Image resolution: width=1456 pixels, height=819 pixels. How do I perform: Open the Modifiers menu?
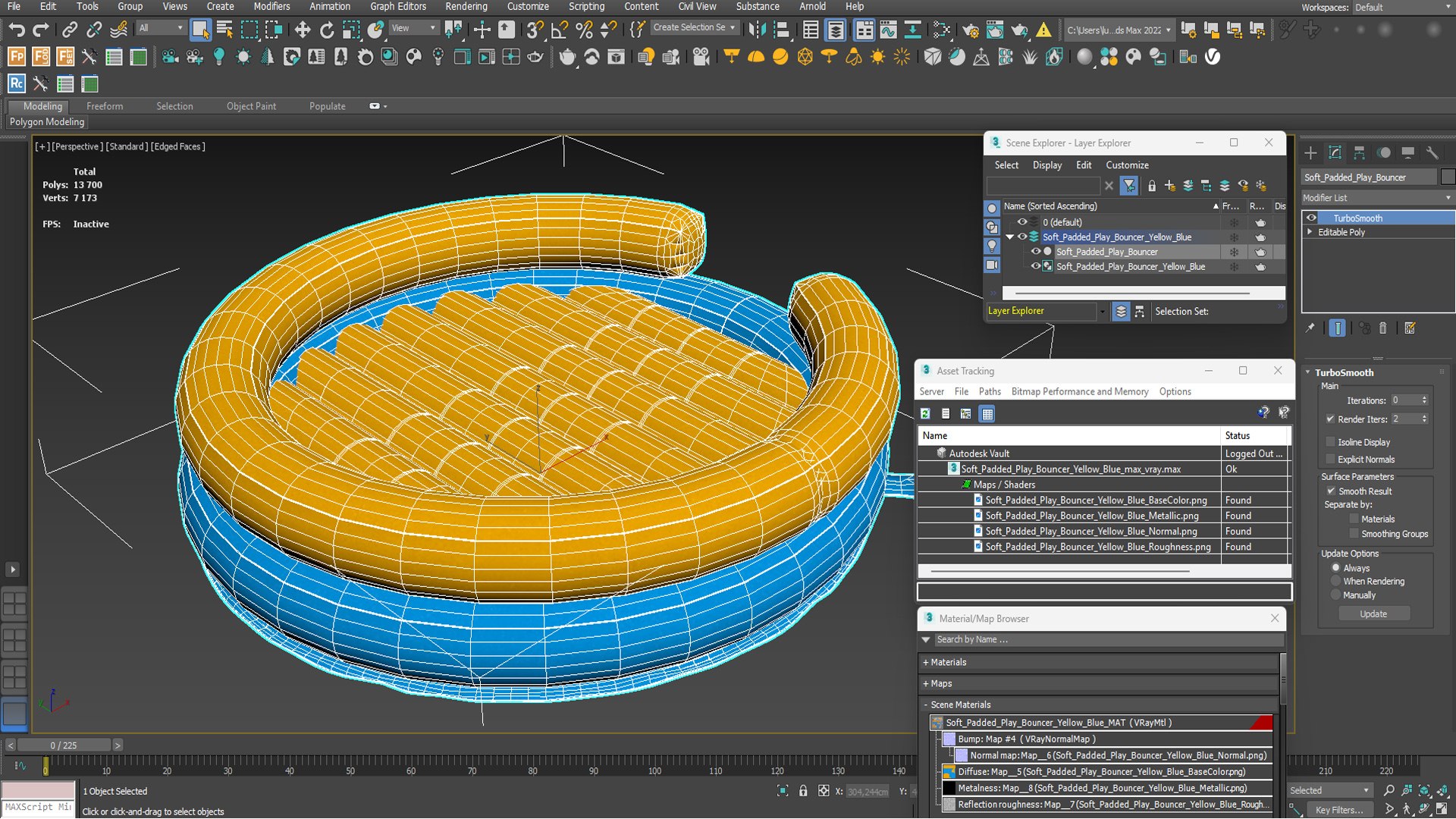point(271,6)
